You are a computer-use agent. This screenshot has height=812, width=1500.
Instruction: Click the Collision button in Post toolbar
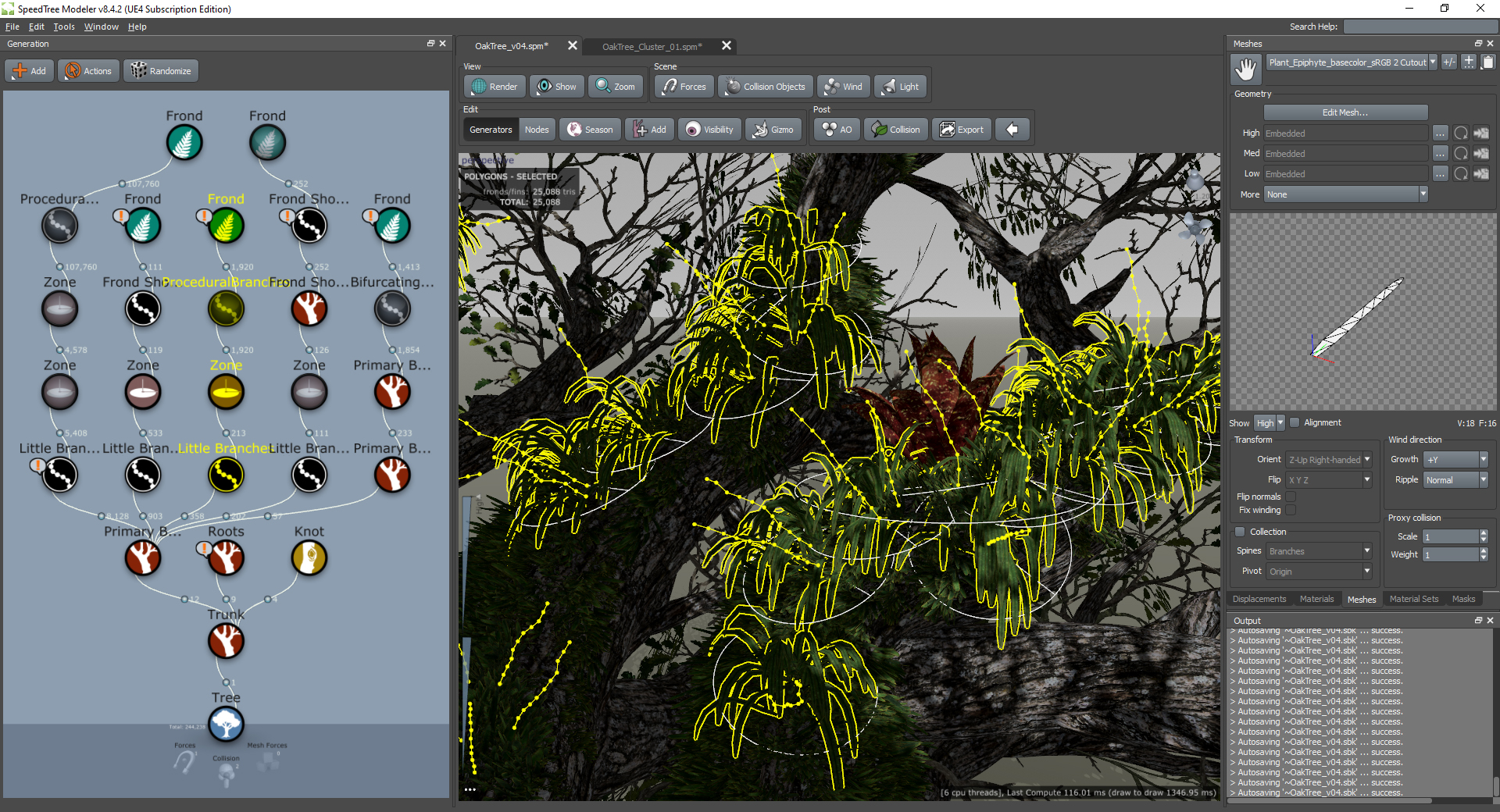896,130
